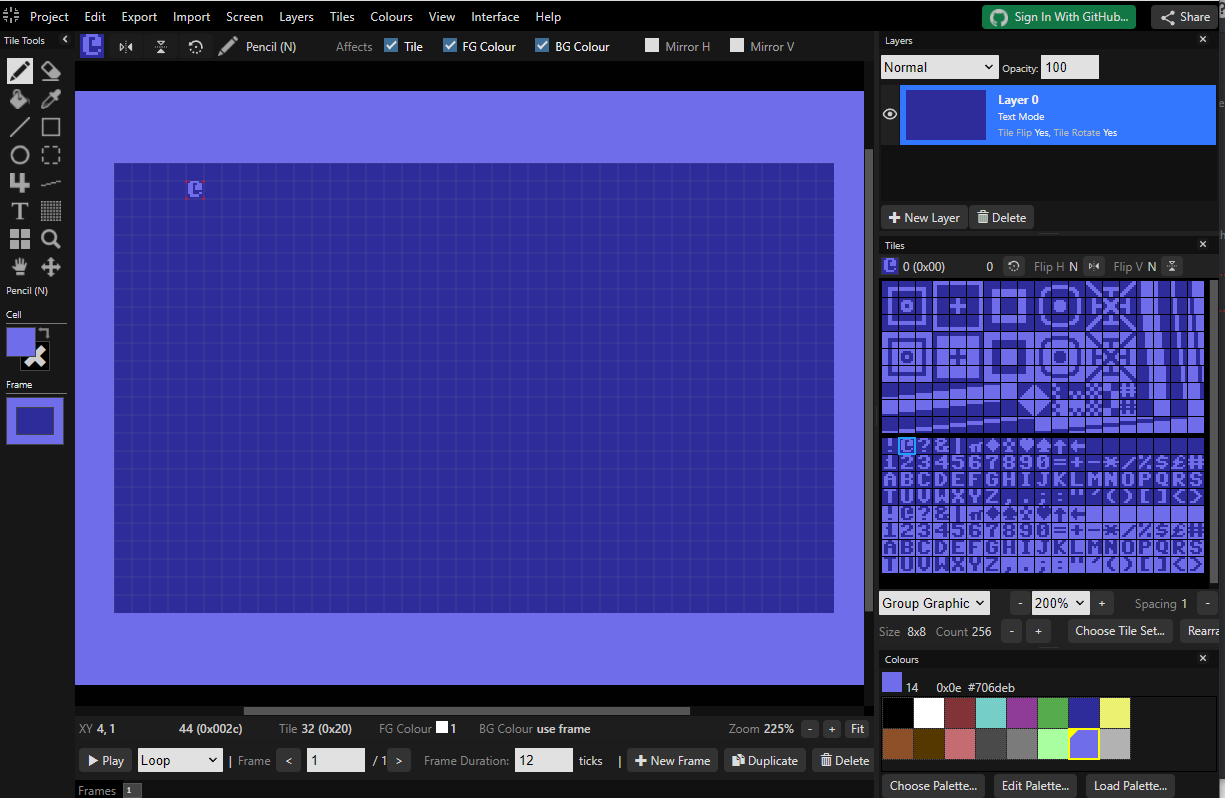Enable the Mirror H checkbox
The height and width of the screenshot is (798, 1225).
pyautogui.click(x=652, y=46)
